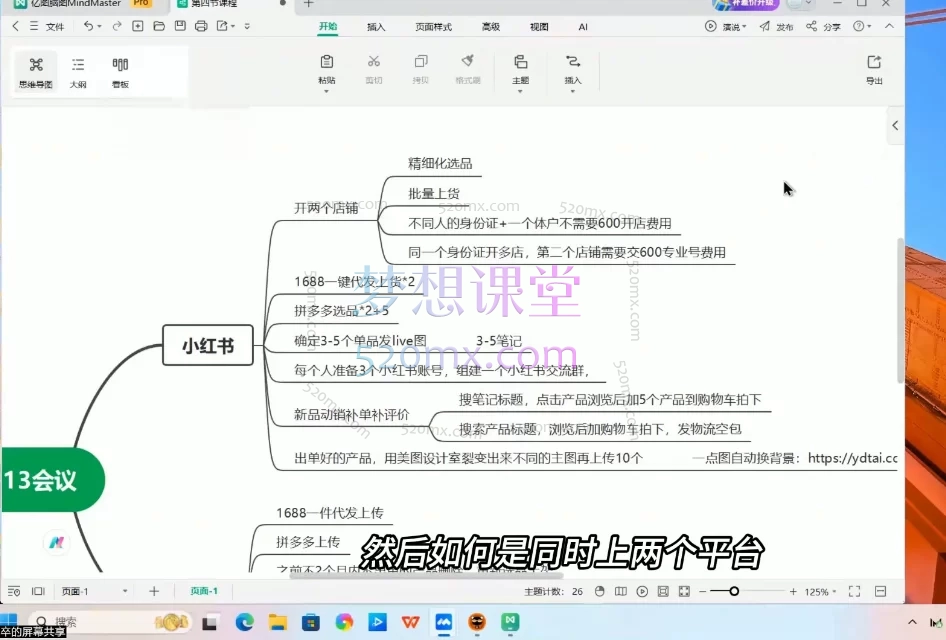Collapse the ribbon with the top-right chevron
Image resolution: width=946 pixels, height=640 pixels.
[x=887, y=27]
